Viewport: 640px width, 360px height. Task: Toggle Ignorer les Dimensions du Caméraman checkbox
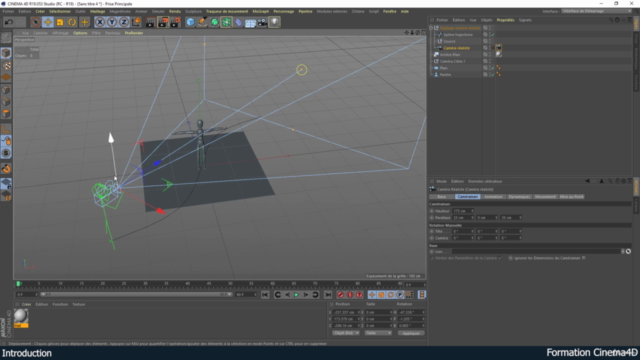coord(584,258)
